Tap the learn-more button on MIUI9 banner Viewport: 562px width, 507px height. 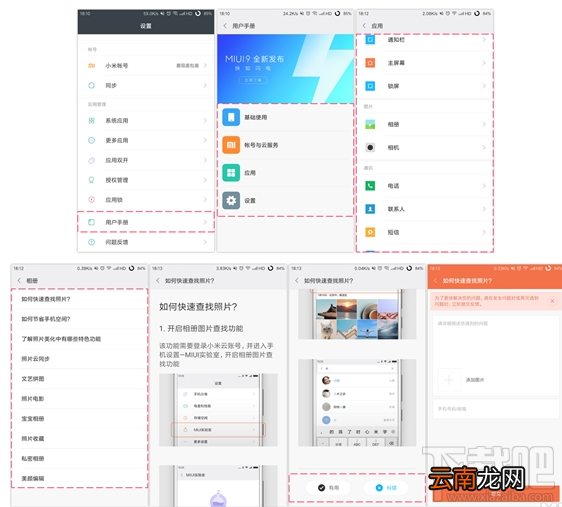coord(253,80)
